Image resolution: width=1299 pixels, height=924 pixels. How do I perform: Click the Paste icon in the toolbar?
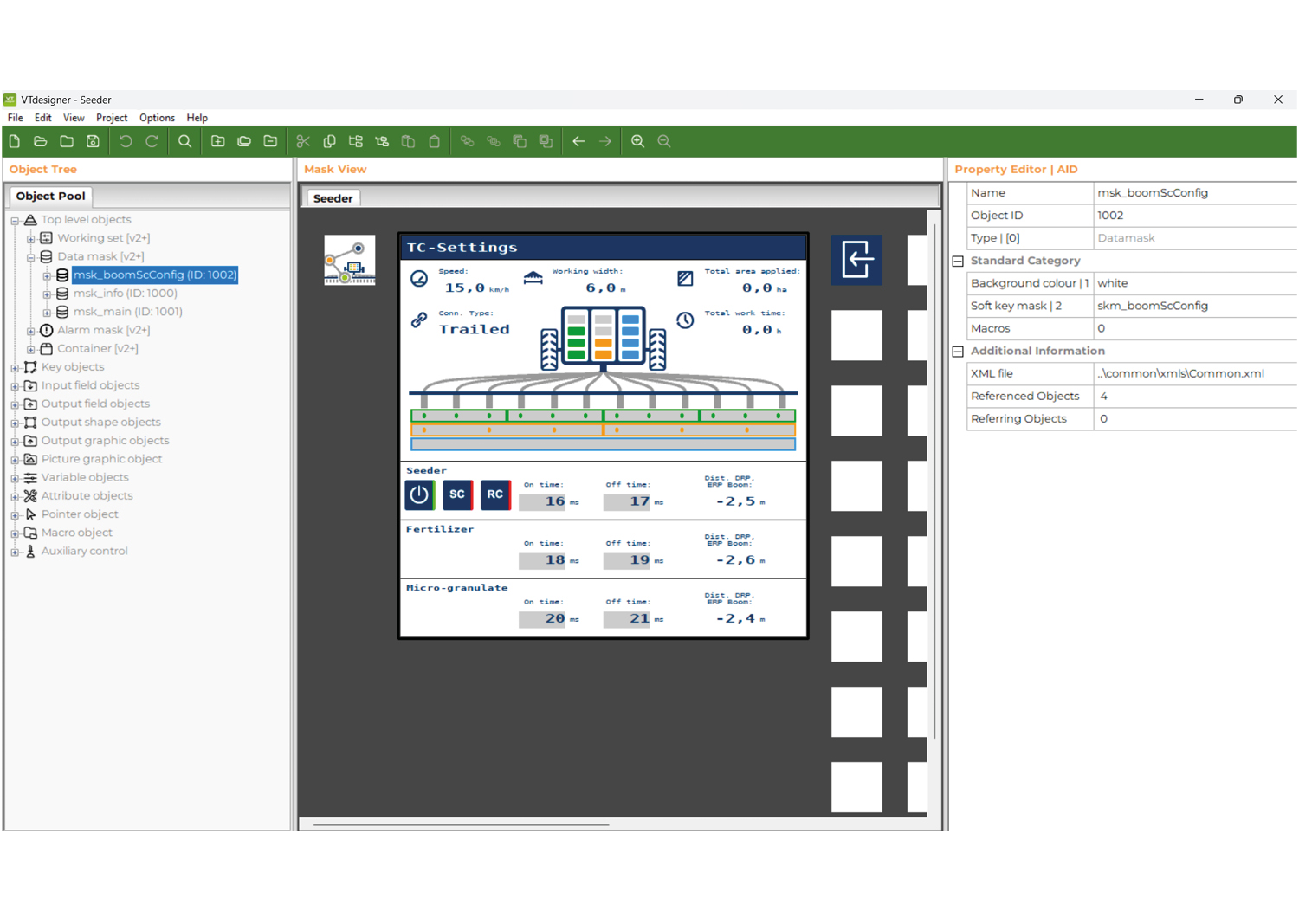[x=434, y=141]
